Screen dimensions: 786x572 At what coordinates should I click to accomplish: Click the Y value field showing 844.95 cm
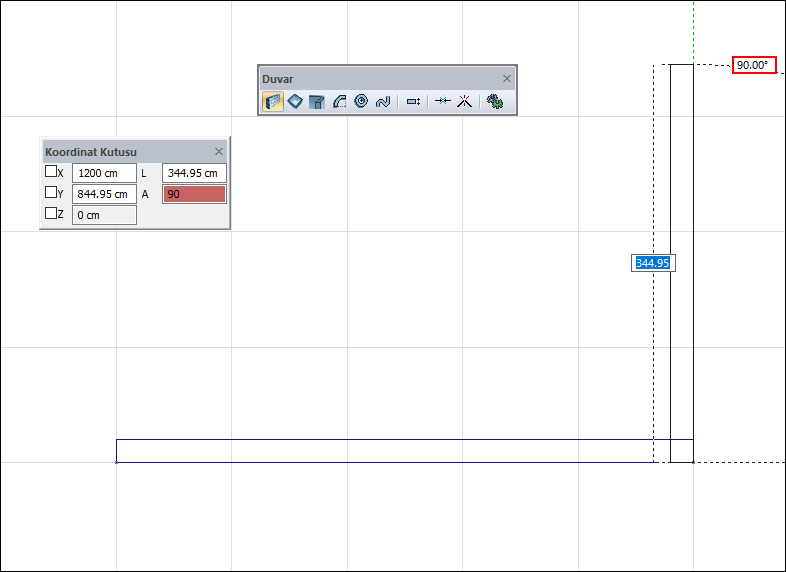[x=104, y=194]
